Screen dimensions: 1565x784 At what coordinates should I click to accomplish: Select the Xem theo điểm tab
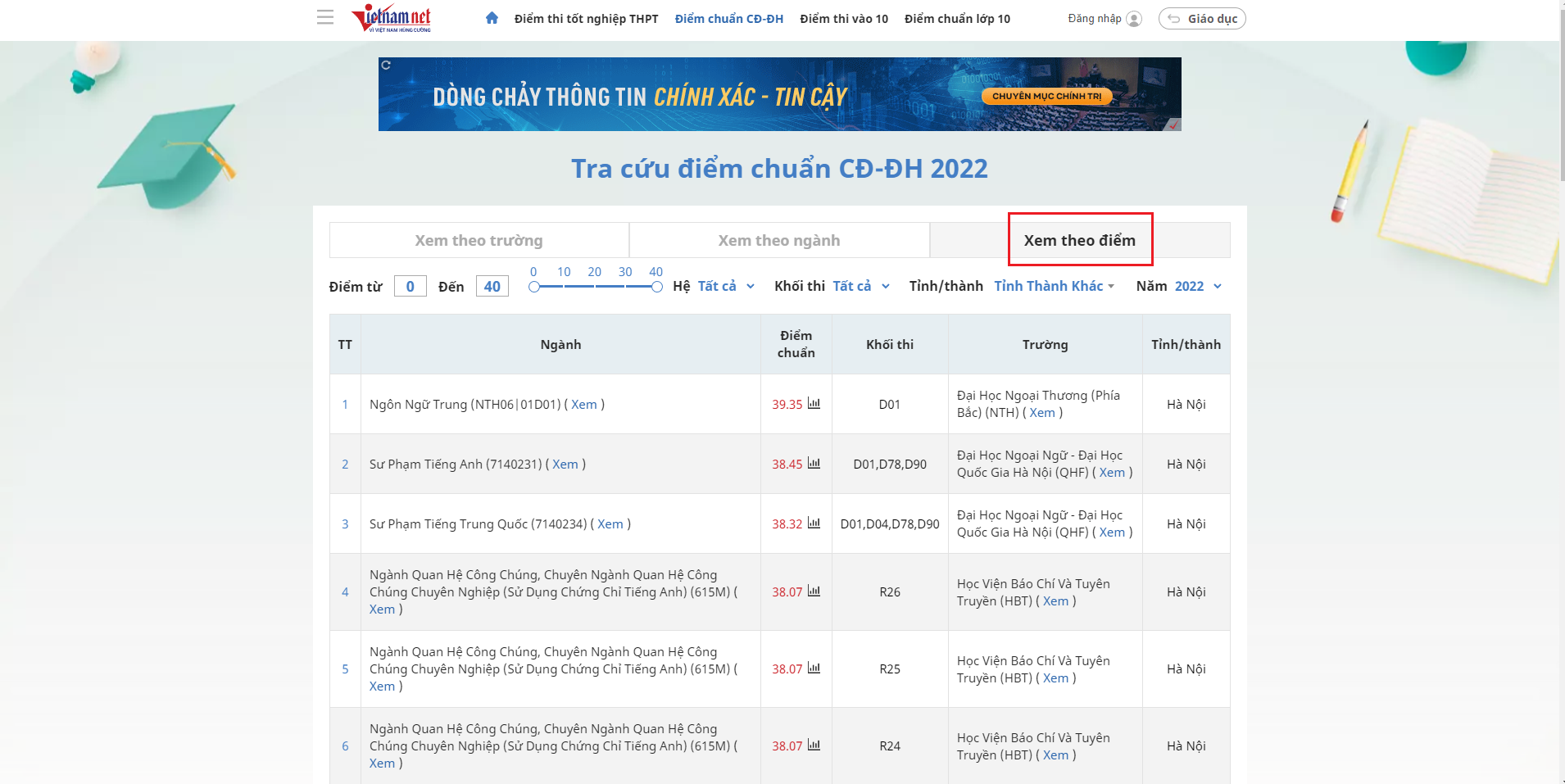point(1079,240)
